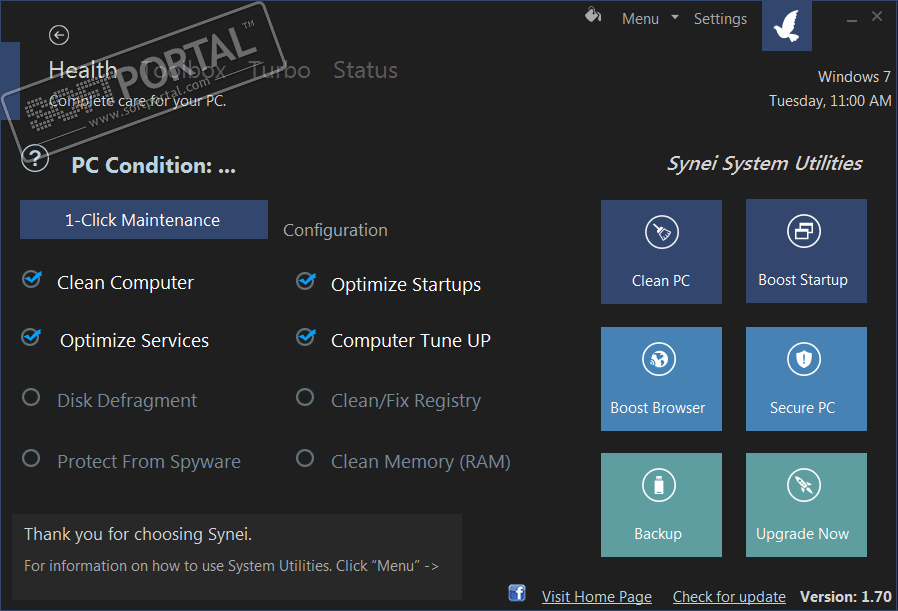
Task: Open the Clean PC tile
Action: 661,251
